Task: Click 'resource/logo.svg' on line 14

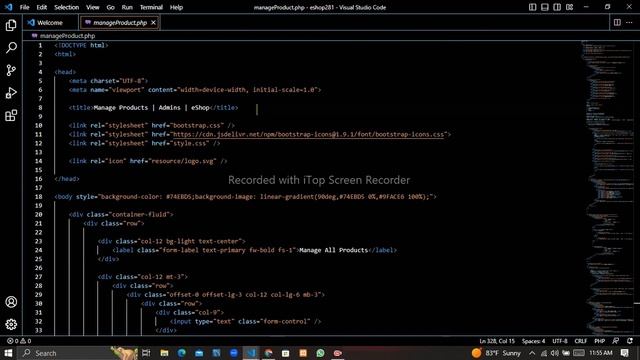Action: [x=183, y=161]
